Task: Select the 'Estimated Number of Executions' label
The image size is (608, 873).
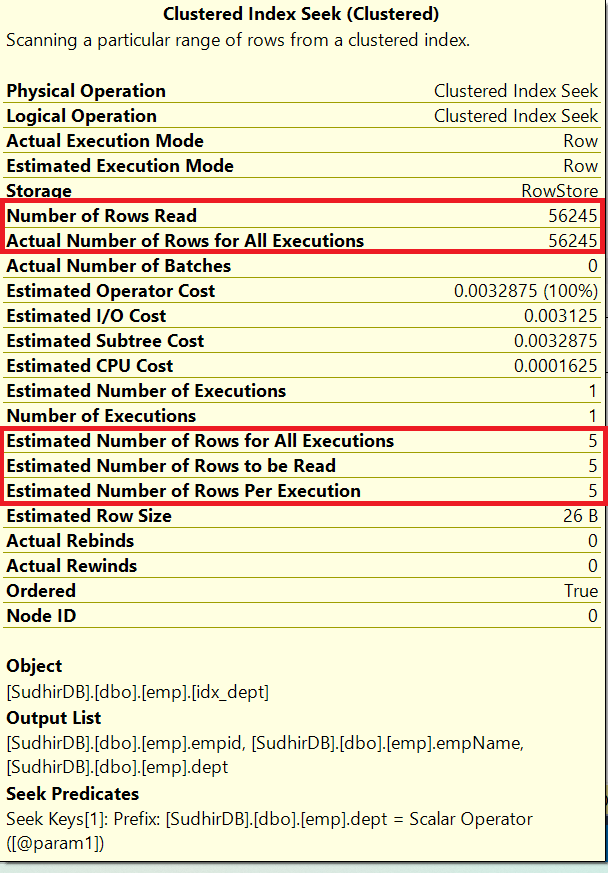Action: click(x=146, y=391)
